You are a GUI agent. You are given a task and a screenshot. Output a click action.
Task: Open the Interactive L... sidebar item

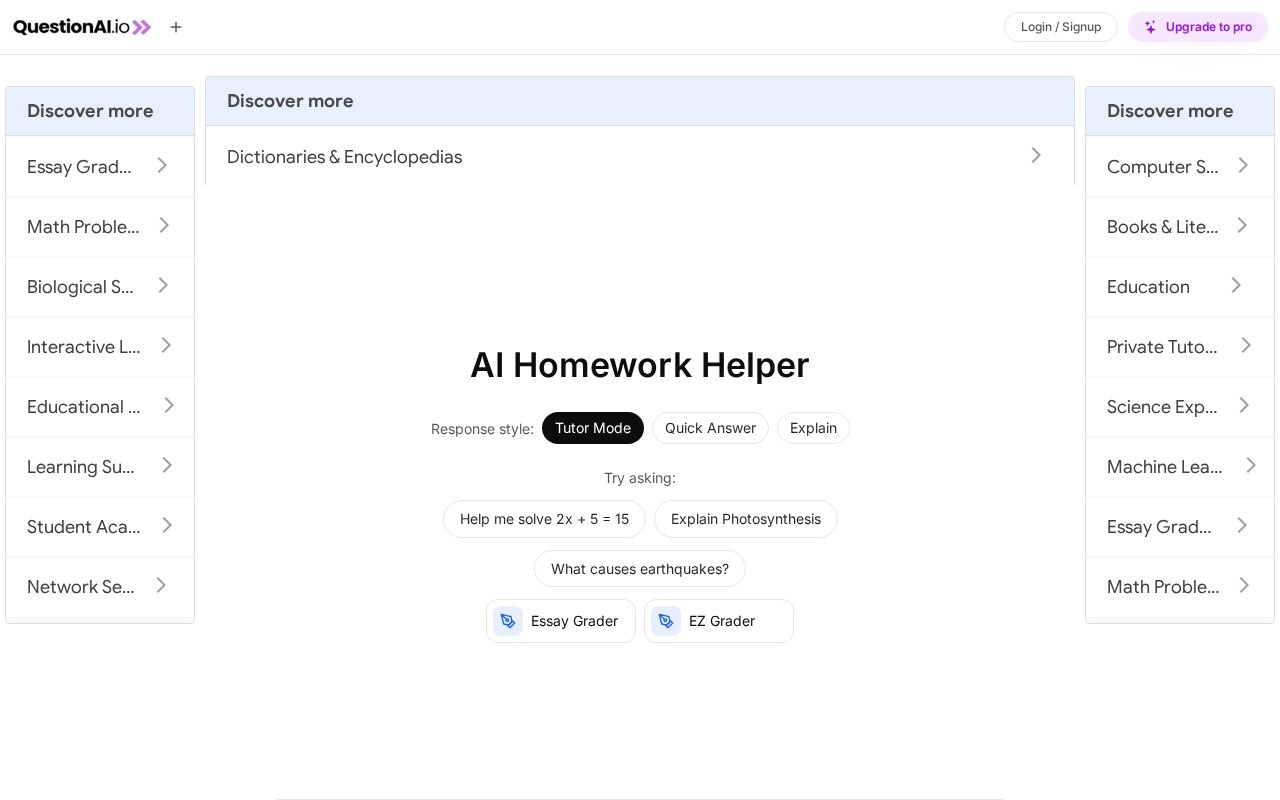click(100, 347)
